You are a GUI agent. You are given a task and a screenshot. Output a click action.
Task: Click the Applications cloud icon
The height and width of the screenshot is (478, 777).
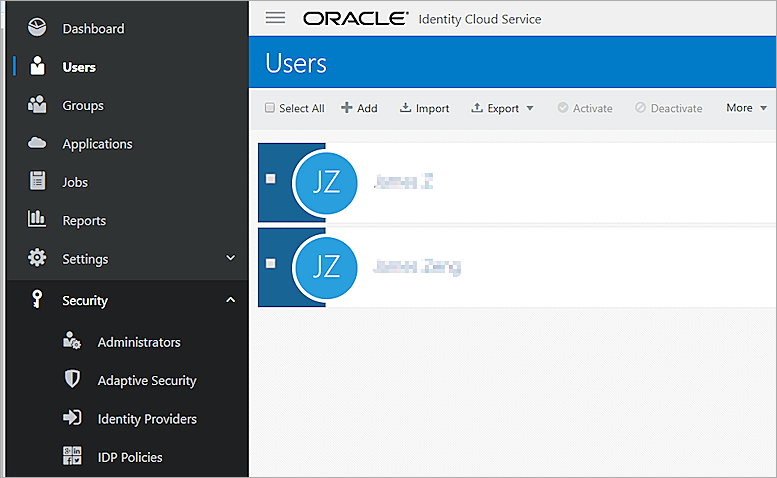click(37, 143)
